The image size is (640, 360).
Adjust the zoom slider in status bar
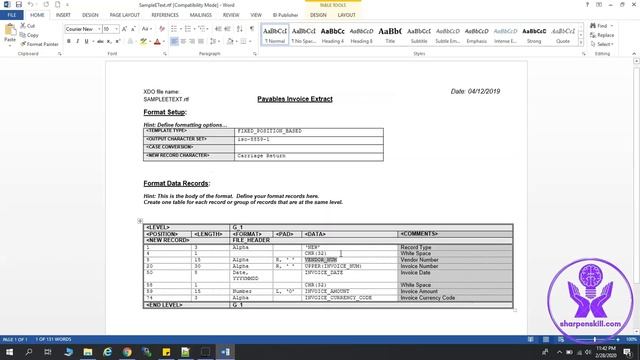tap(595, 340)
